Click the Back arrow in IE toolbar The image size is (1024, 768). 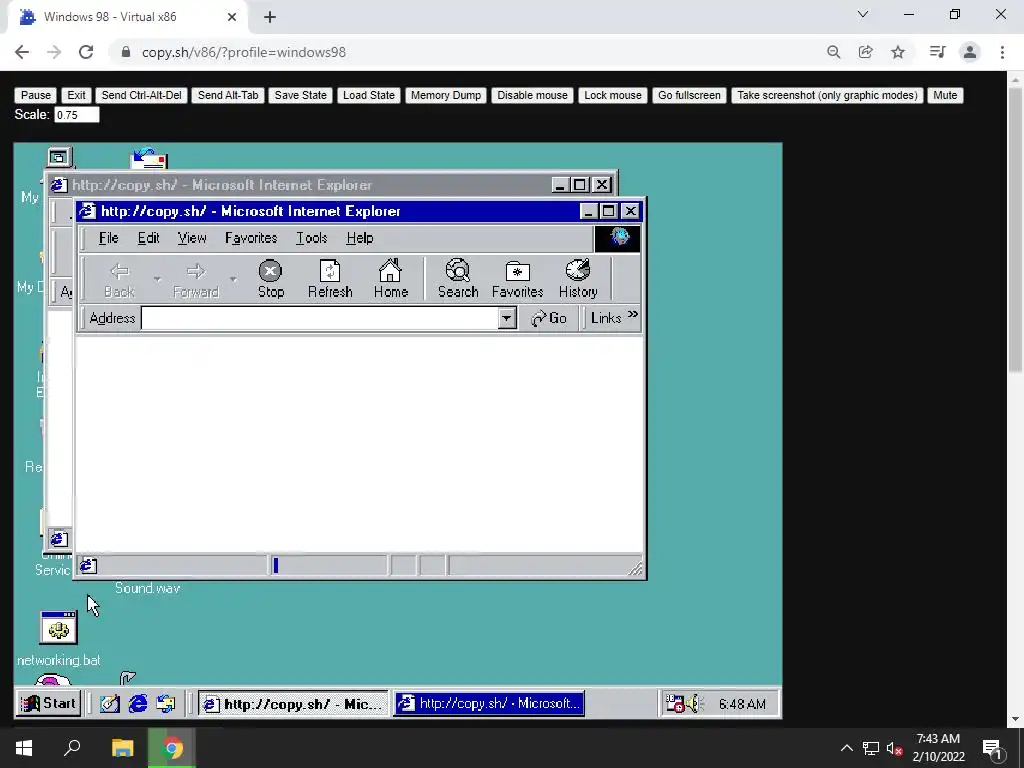coord(120,279)
